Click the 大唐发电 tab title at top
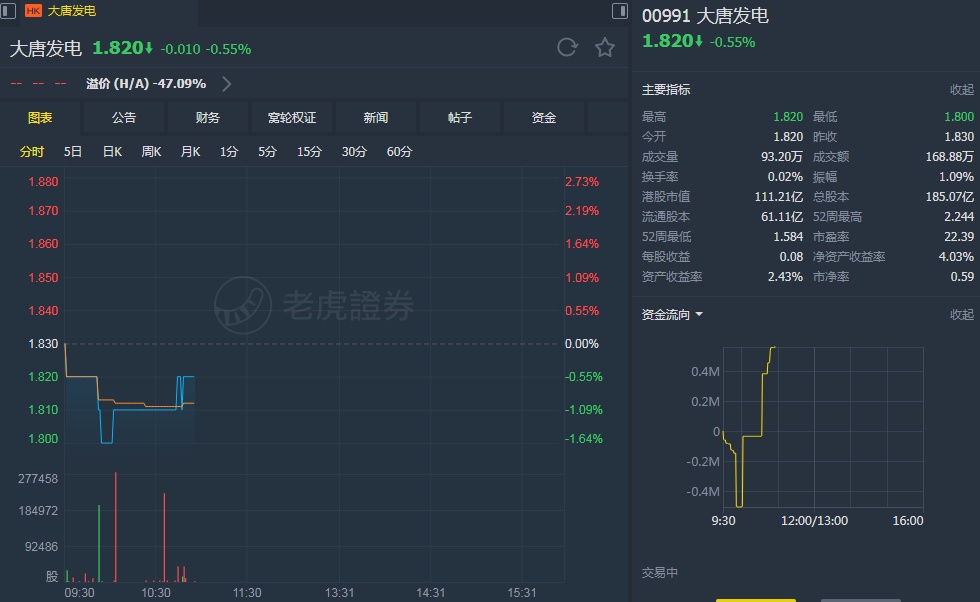 72,11
